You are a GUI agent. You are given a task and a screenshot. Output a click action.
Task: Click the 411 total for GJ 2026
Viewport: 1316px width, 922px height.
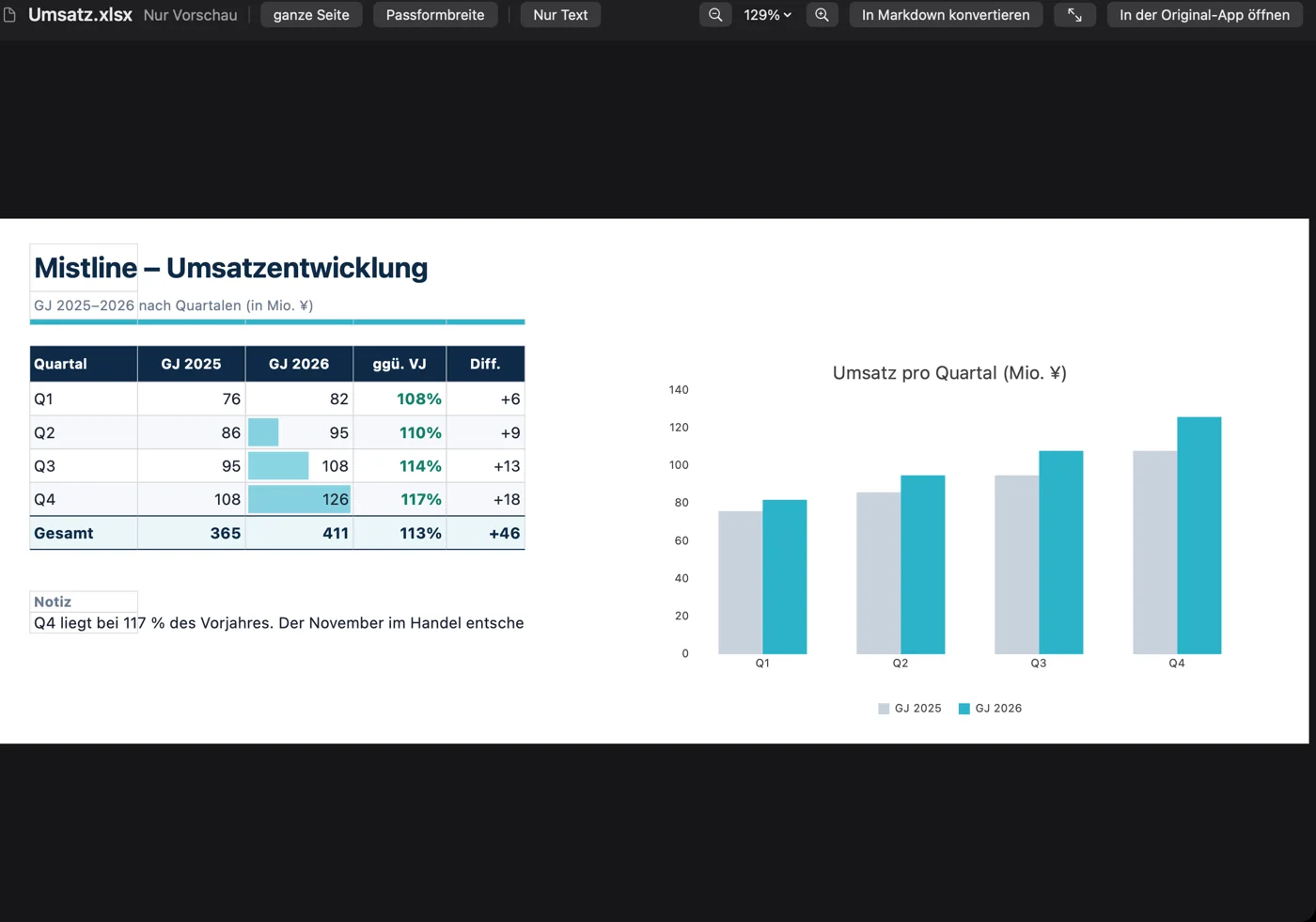pos(299,533)
